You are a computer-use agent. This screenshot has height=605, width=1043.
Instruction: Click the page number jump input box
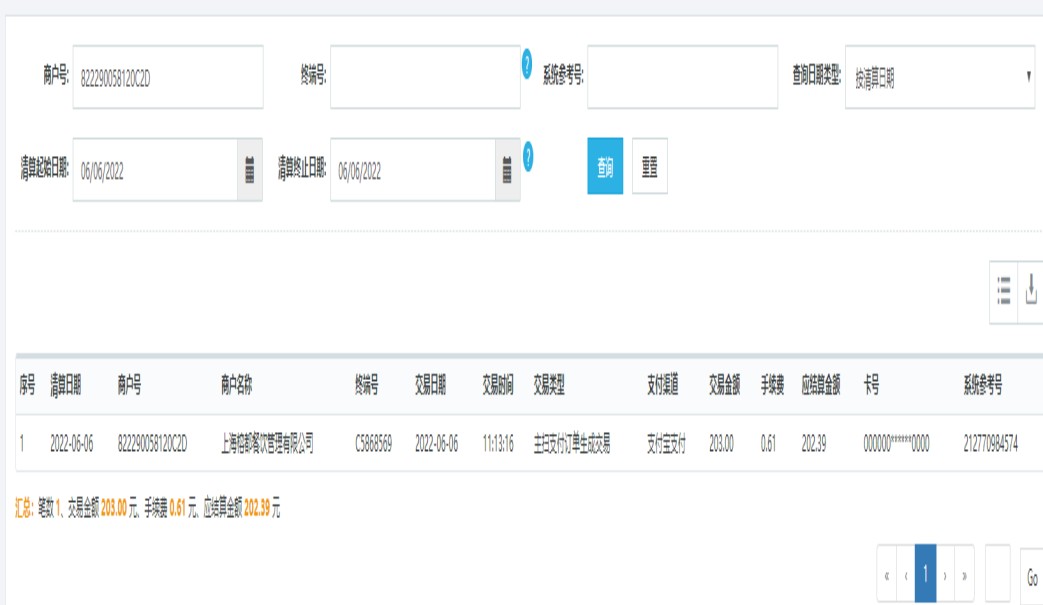coord(997,576)
